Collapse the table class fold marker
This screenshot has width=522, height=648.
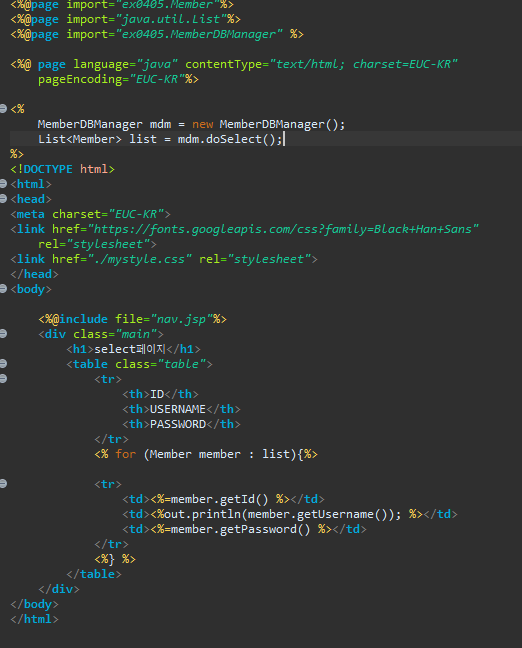pos(3,364)
